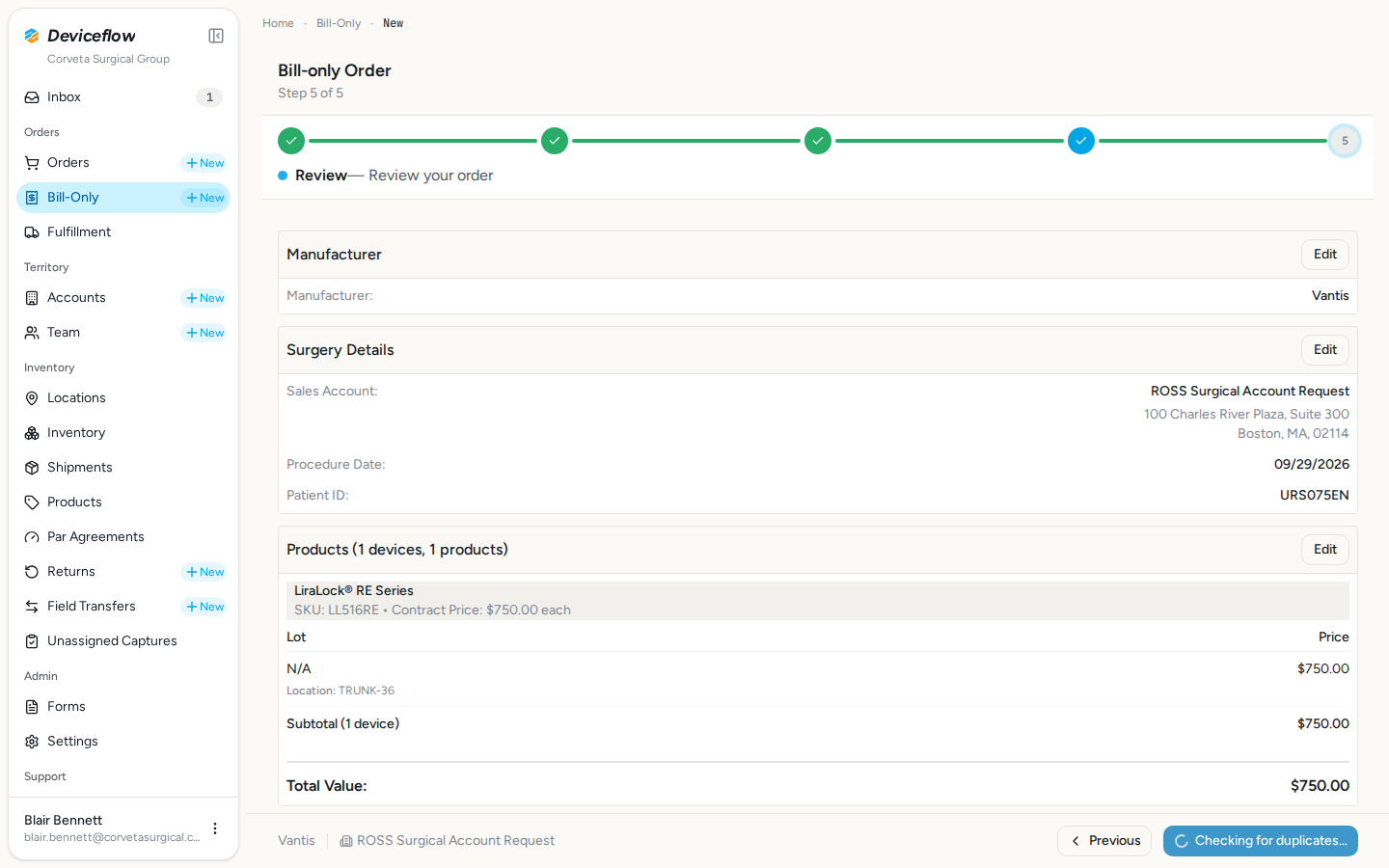The height and width of the screenshot is (868, 1389).
Task: Click the Forms document icon
Action: [32, 707]
